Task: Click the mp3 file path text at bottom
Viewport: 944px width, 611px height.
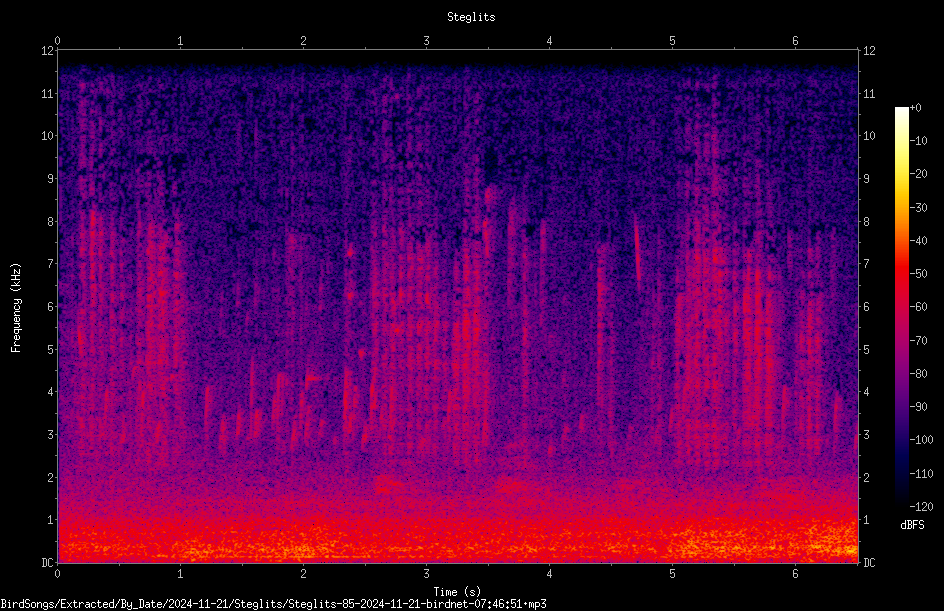Action: 273,604
